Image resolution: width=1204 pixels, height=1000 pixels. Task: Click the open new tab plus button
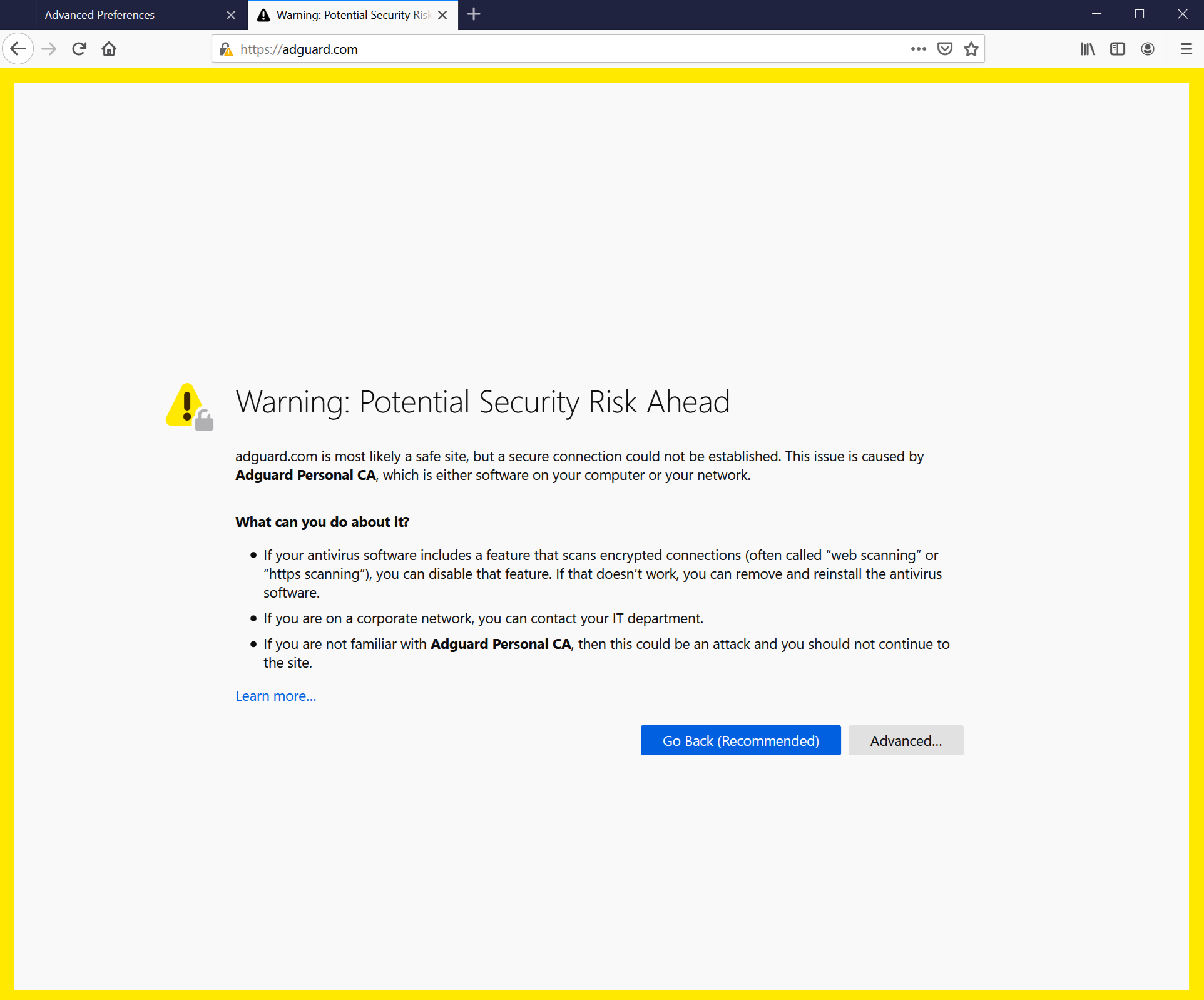474,15
